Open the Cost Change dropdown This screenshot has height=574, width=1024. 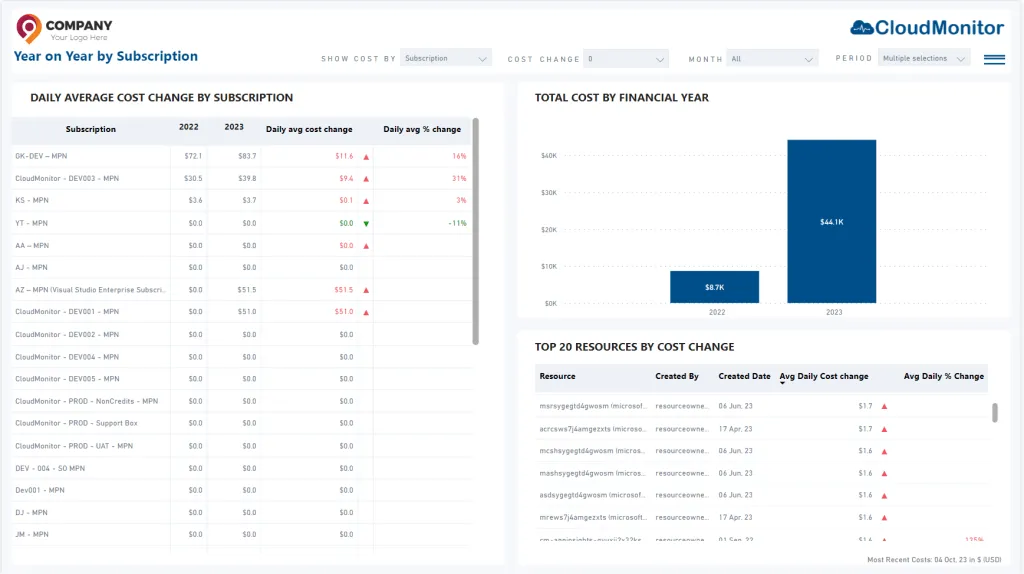click(626, 59)
